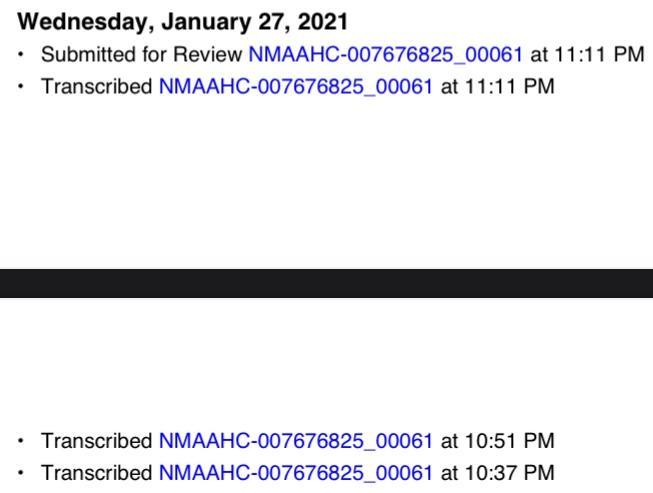Click 'Transcribed' label in the 10:51 PM entry
Screen dimensions: 653x493
click(96, 441)
